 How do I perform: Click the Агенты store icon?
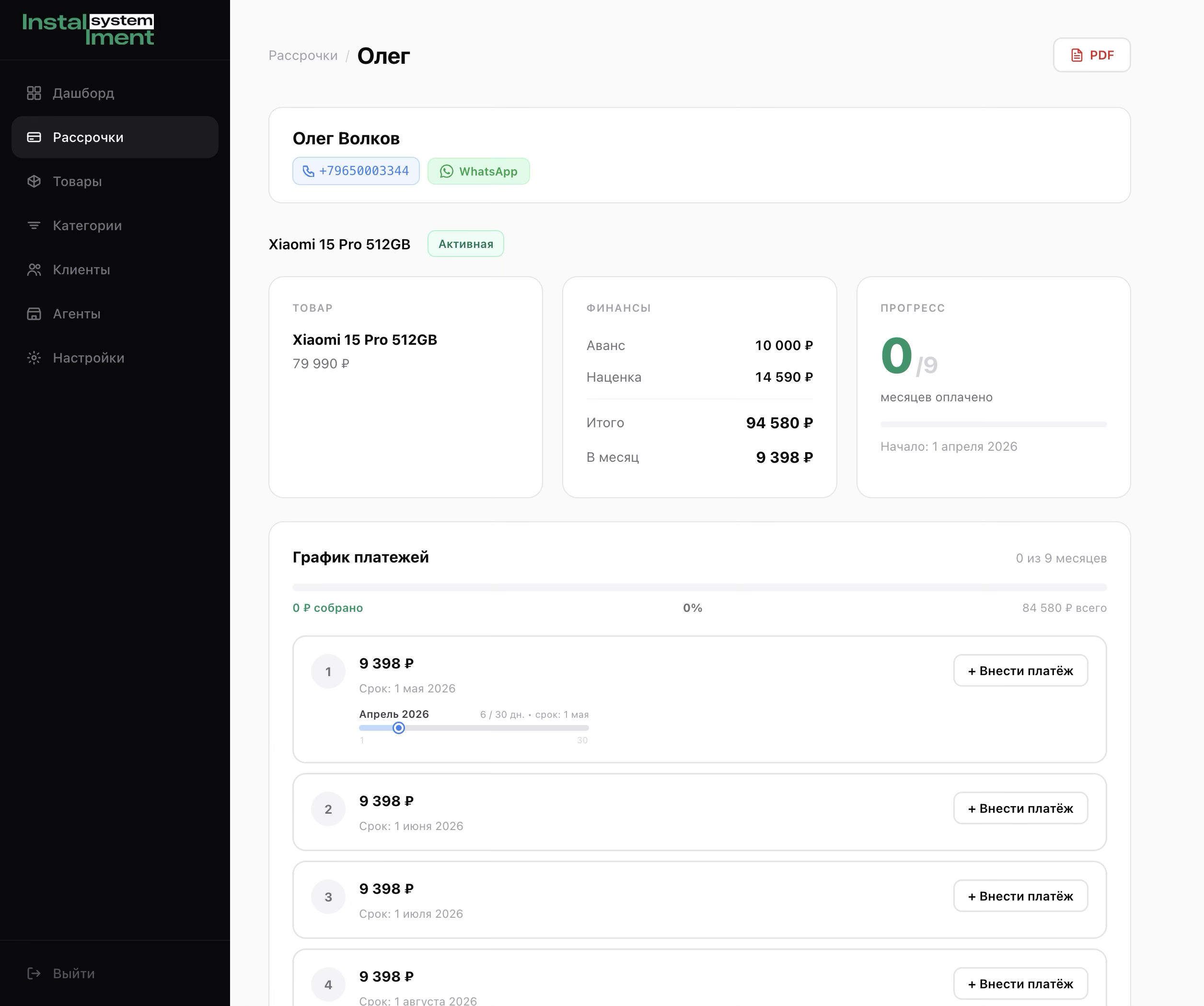[34, 314]
